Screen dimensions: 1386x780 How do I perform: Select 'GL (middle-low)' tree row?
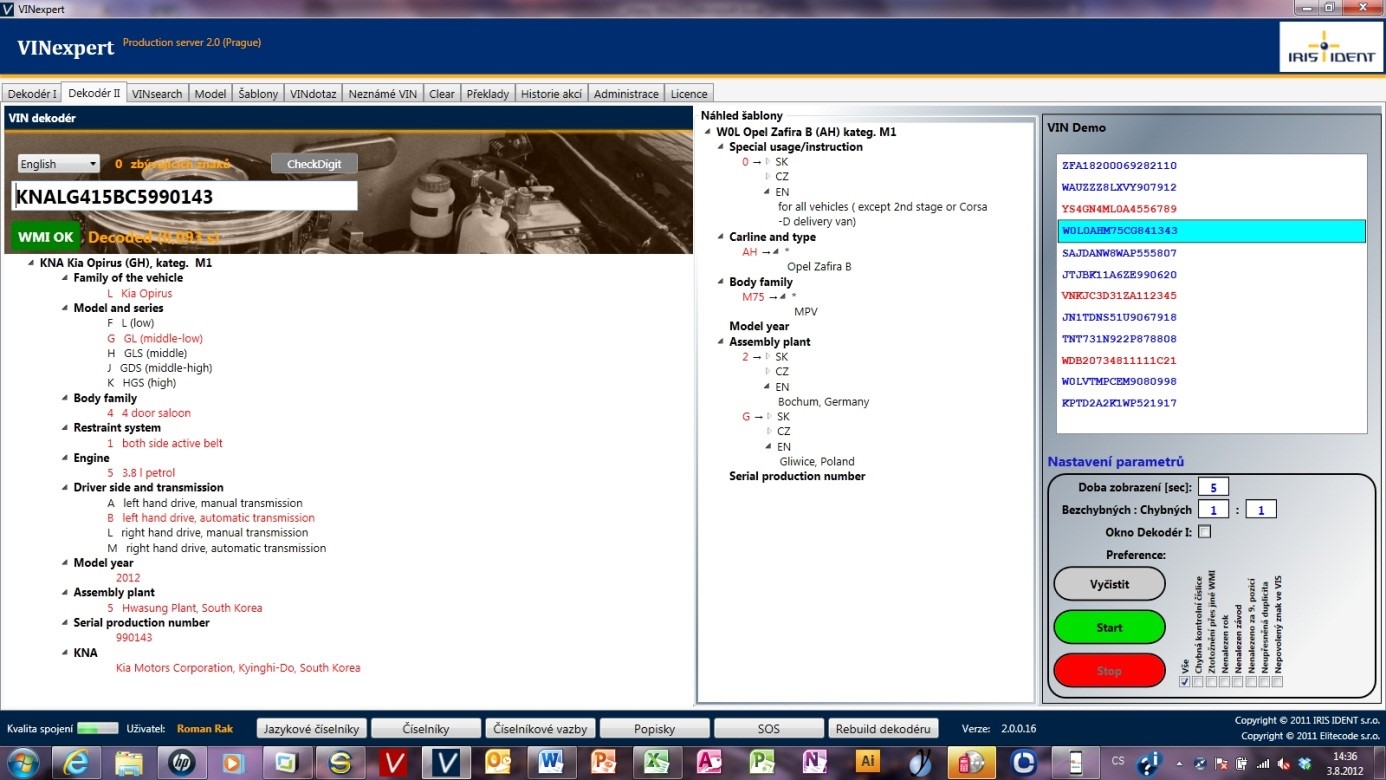click(155, 338)
